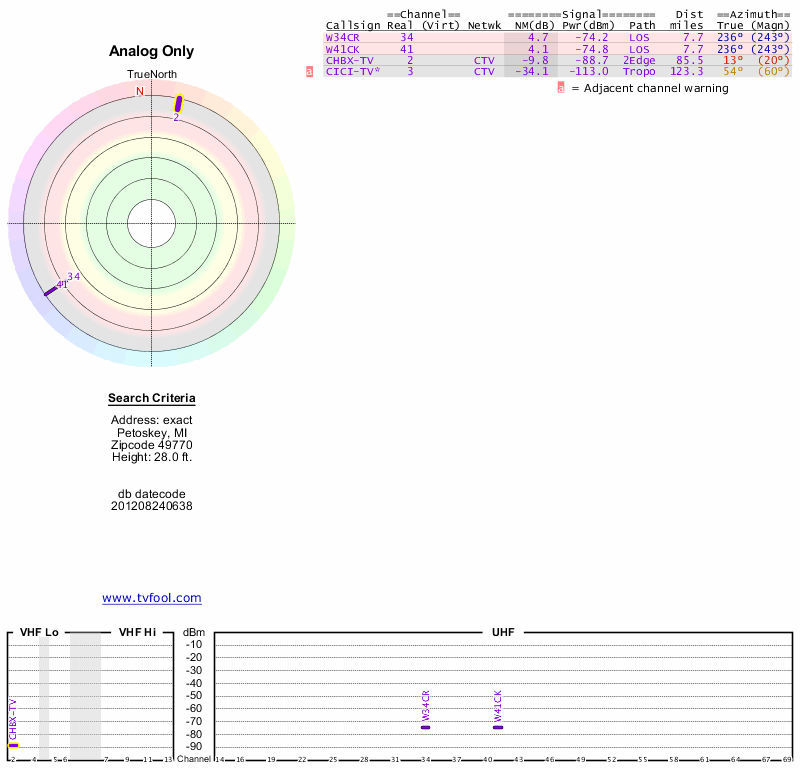The height and width of the screenshot is (768, 800).
Task: Select the W34CR callsign in the table
Action: pos(342,37)
